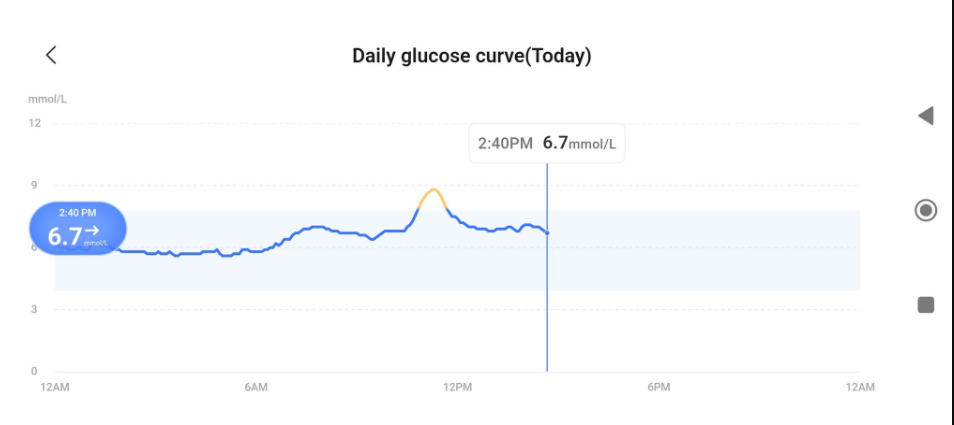The width and height of the screenshot is (954, 425).
Task: Click the 2:40PM 6.7 mmol/L tooltip
Action: [547, 143]
